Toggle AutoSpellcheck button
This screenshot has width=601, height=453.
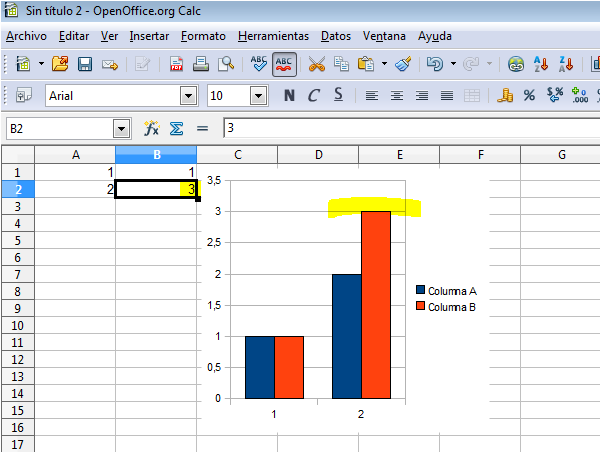[284, 64]
